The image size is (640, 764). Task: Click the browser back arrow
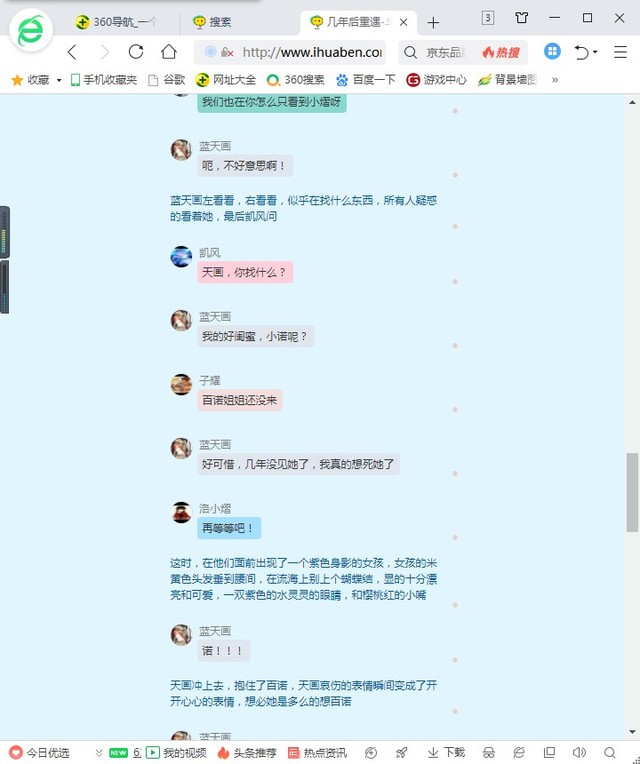[72, 52]
